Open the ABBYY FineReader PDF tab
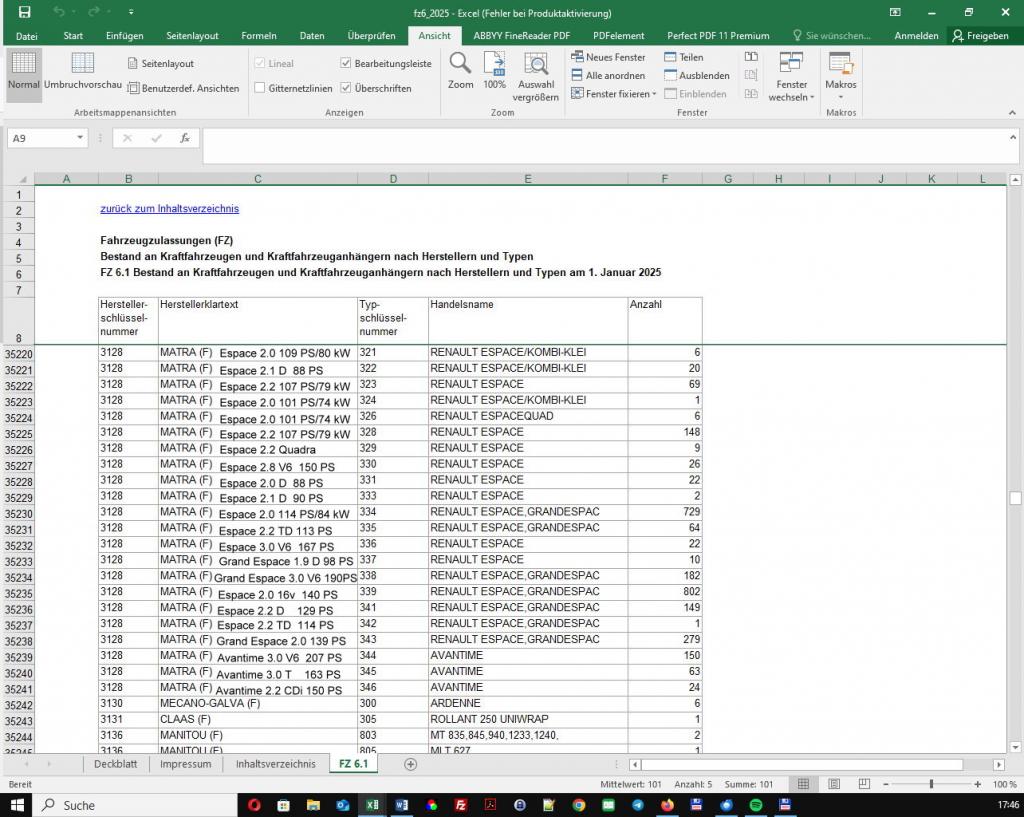 pyautogui.click(x=522, y=36)
